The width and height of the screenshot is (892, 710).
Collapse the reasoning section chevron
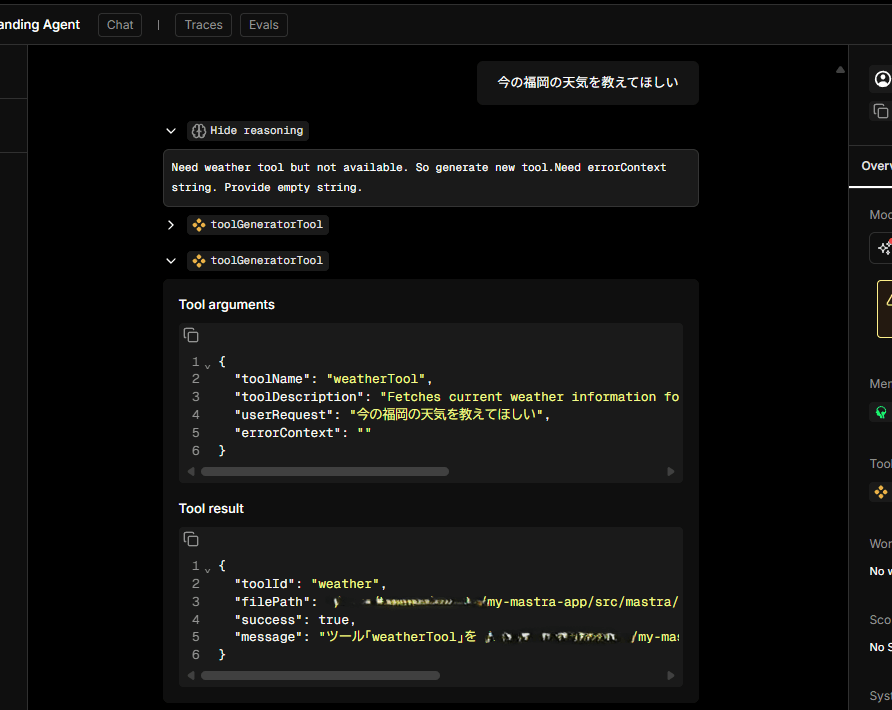point(171,131)
